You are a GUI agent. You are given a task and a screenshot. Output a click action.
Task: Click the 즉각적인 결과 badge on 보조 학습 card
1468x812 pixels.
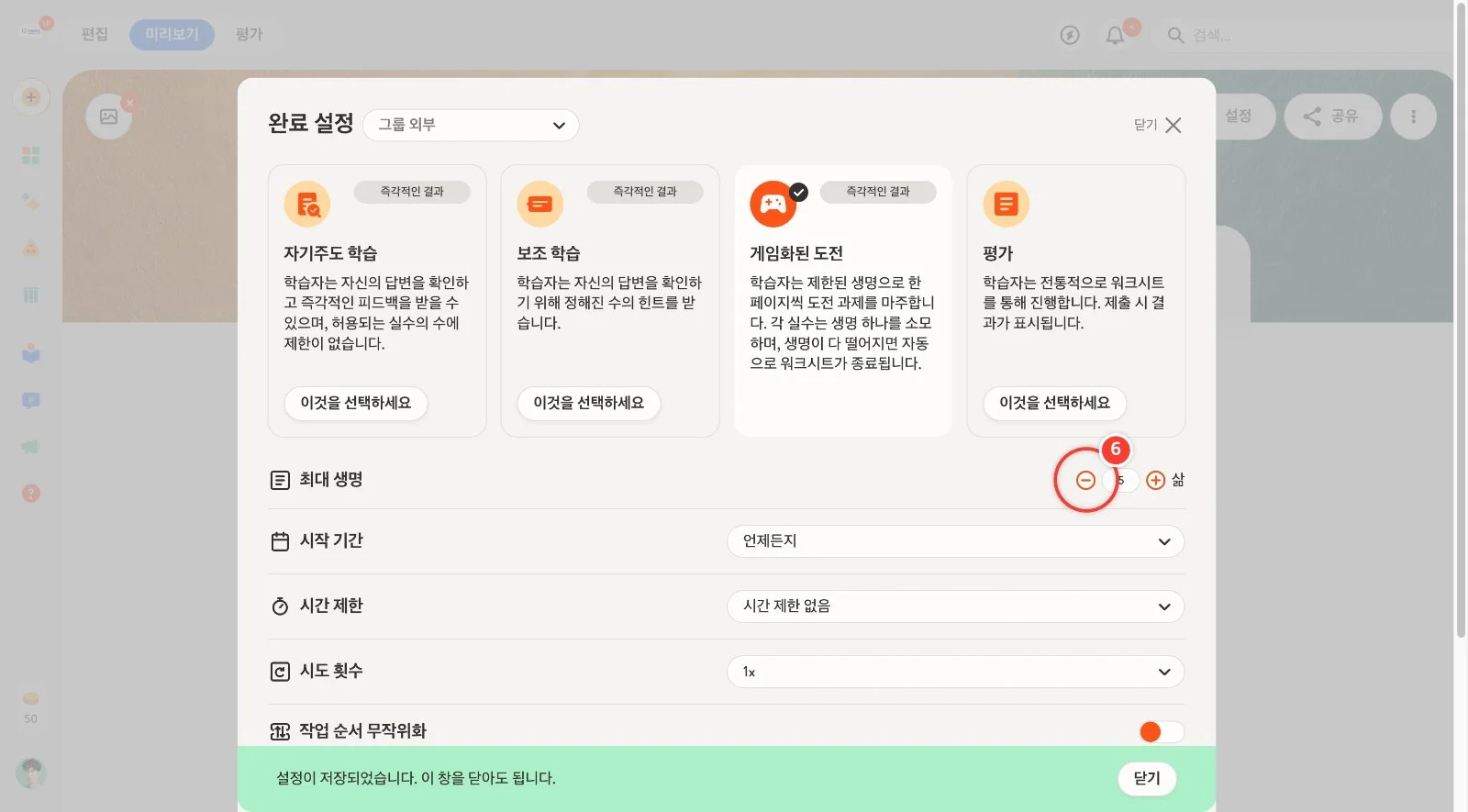[x=645, y=192]
